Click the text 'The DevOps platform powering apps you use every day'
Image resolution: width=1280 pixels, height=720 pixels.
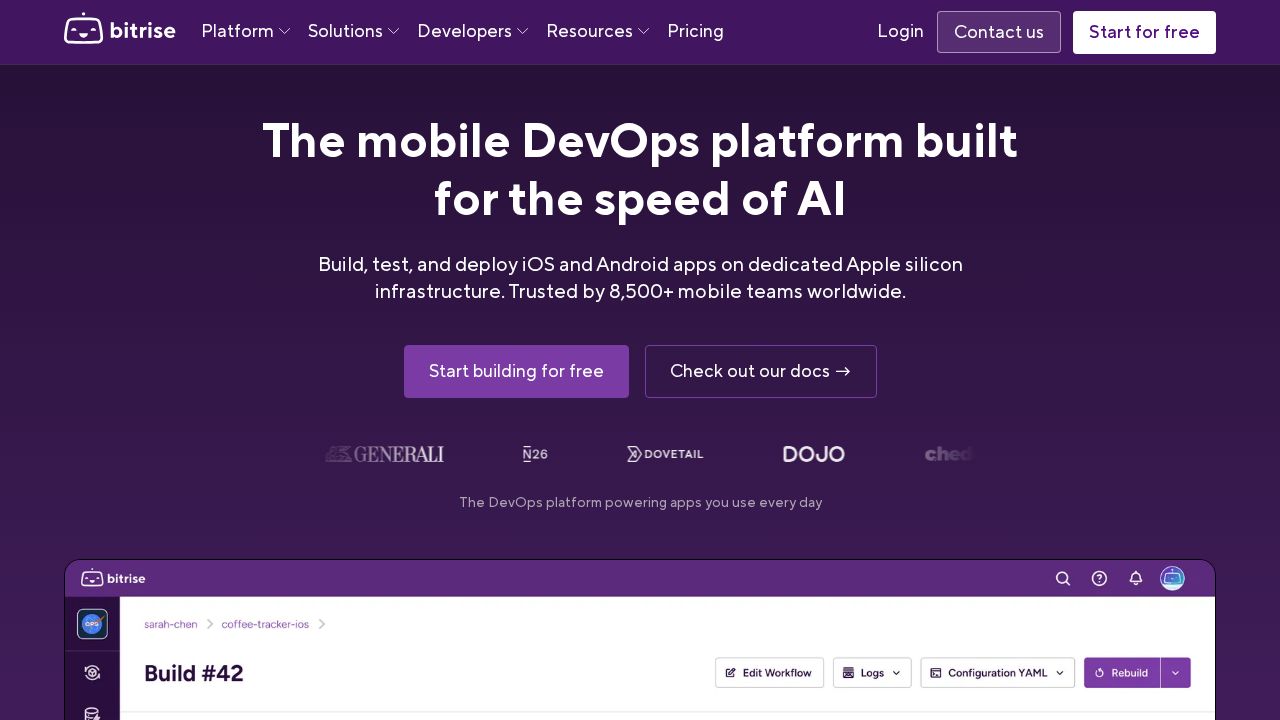pyautogui.click(x=640, y=502)
